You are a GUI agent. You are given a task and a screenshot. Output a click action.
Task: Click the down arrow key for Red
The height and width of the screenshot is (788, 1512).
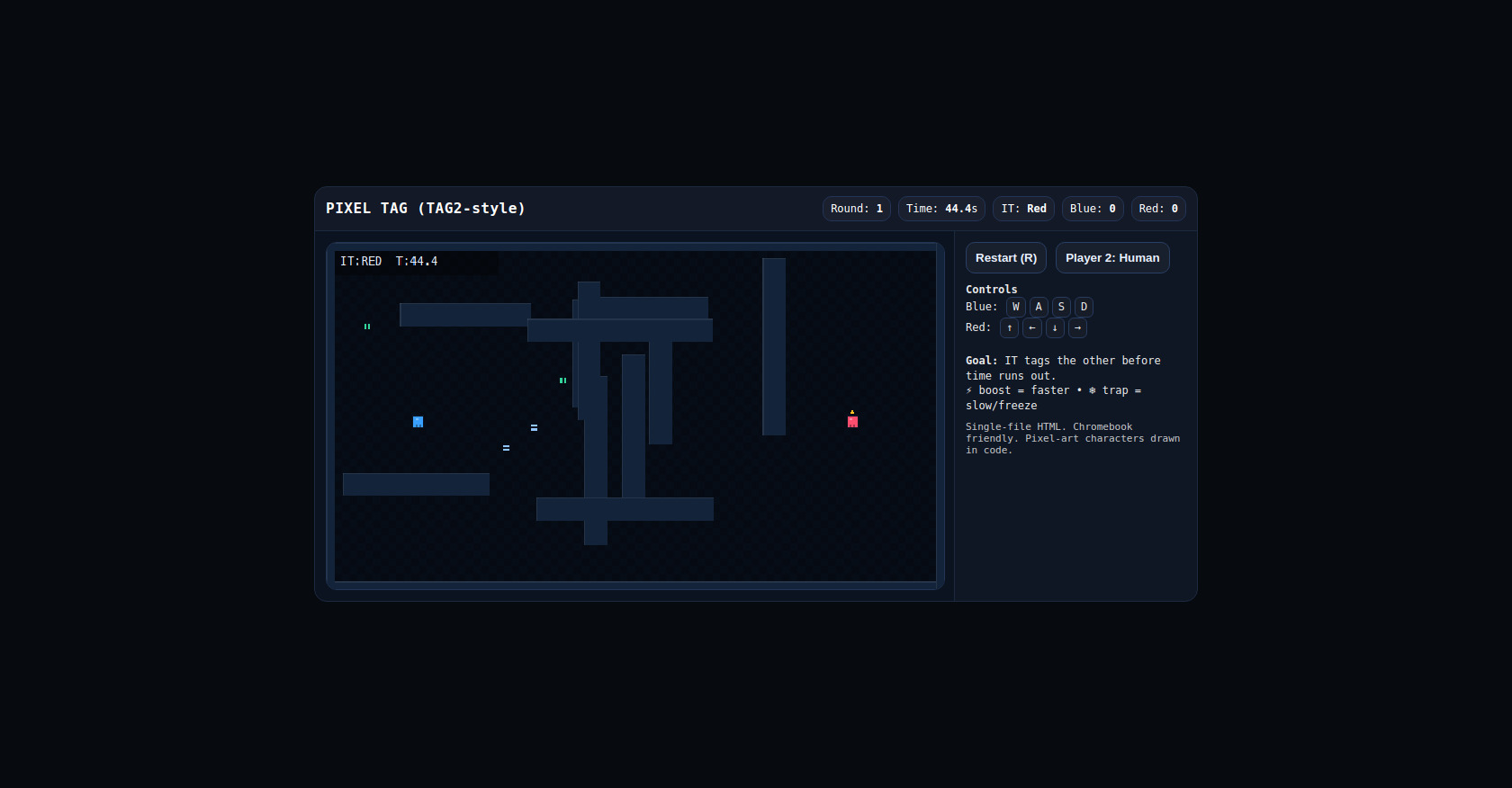1055,328
